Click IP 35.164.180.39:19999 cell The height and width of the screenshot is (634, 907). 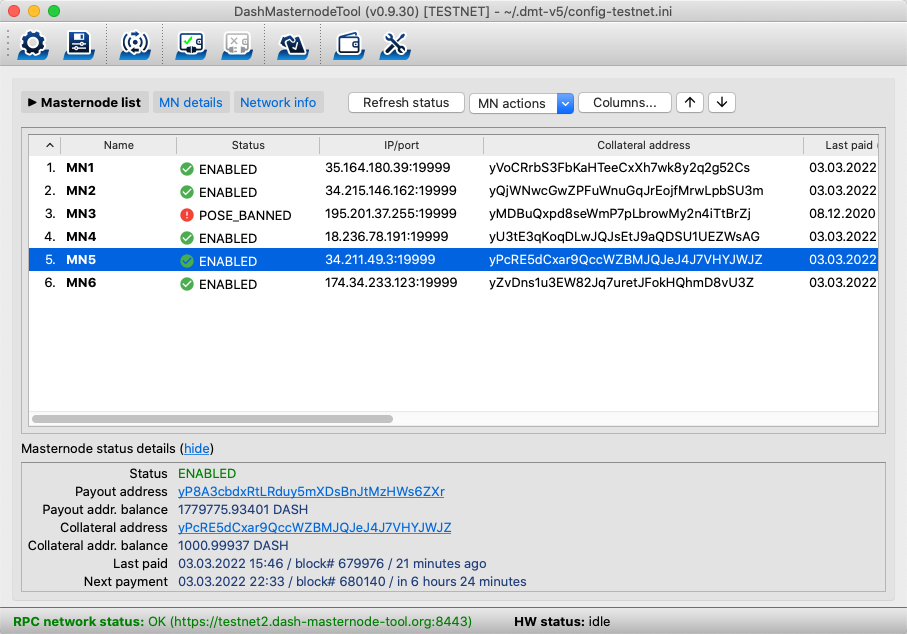click(x=388, y=168)
